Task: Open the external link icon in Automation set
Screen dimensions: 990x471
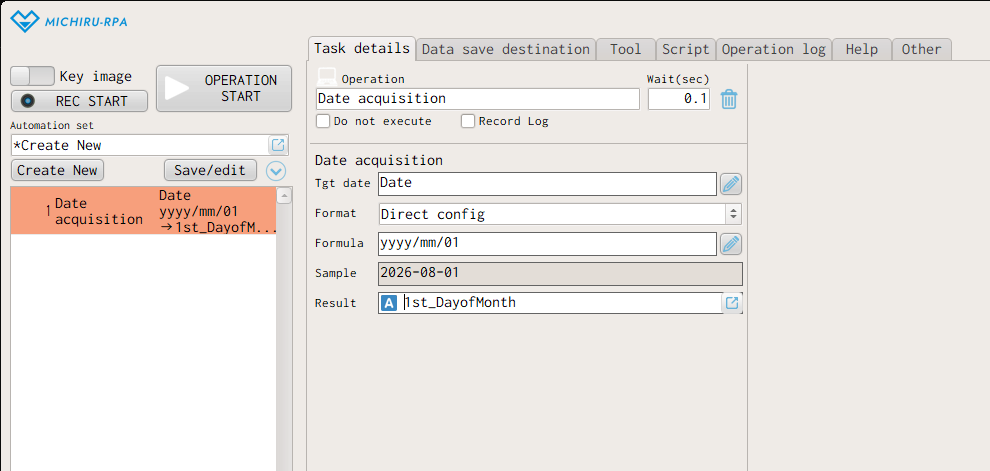Action: click(278, 145)
